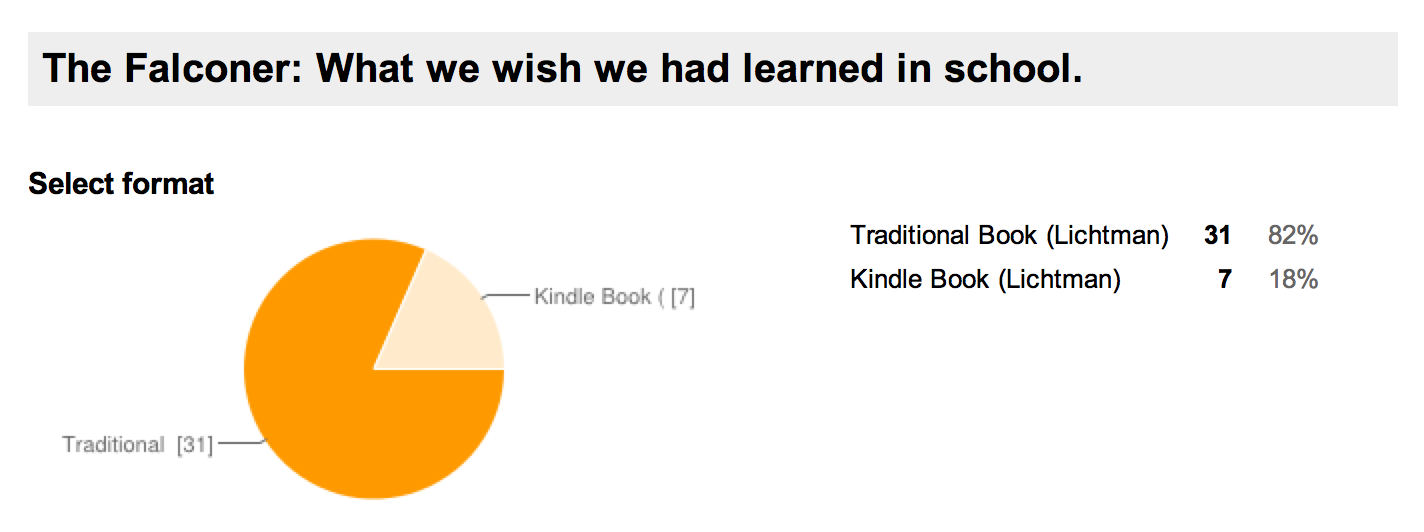The image size is (1424, 532).
Task: Click the 18% percentage value
Action: coord(1293,279)
